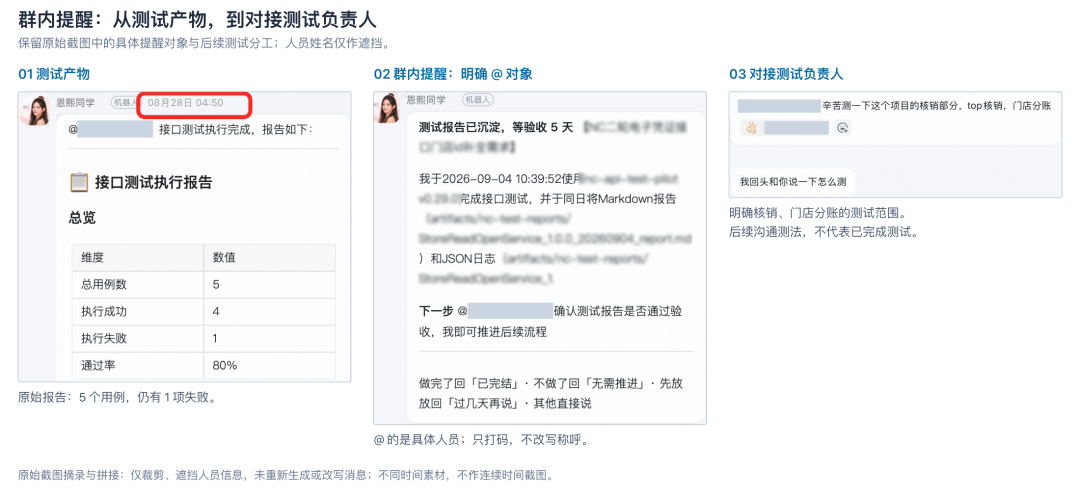Click the 总览 subheading
1080x495 pixels.
tap(82, 218)
